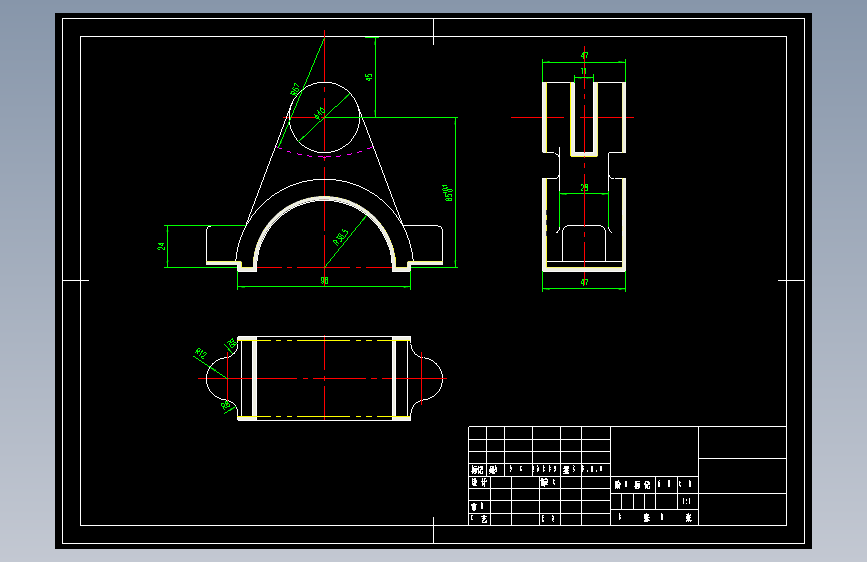Click the 1:1 scale cell in title block
Viewport: 867px width, 562px height.
tap(686, 502)
